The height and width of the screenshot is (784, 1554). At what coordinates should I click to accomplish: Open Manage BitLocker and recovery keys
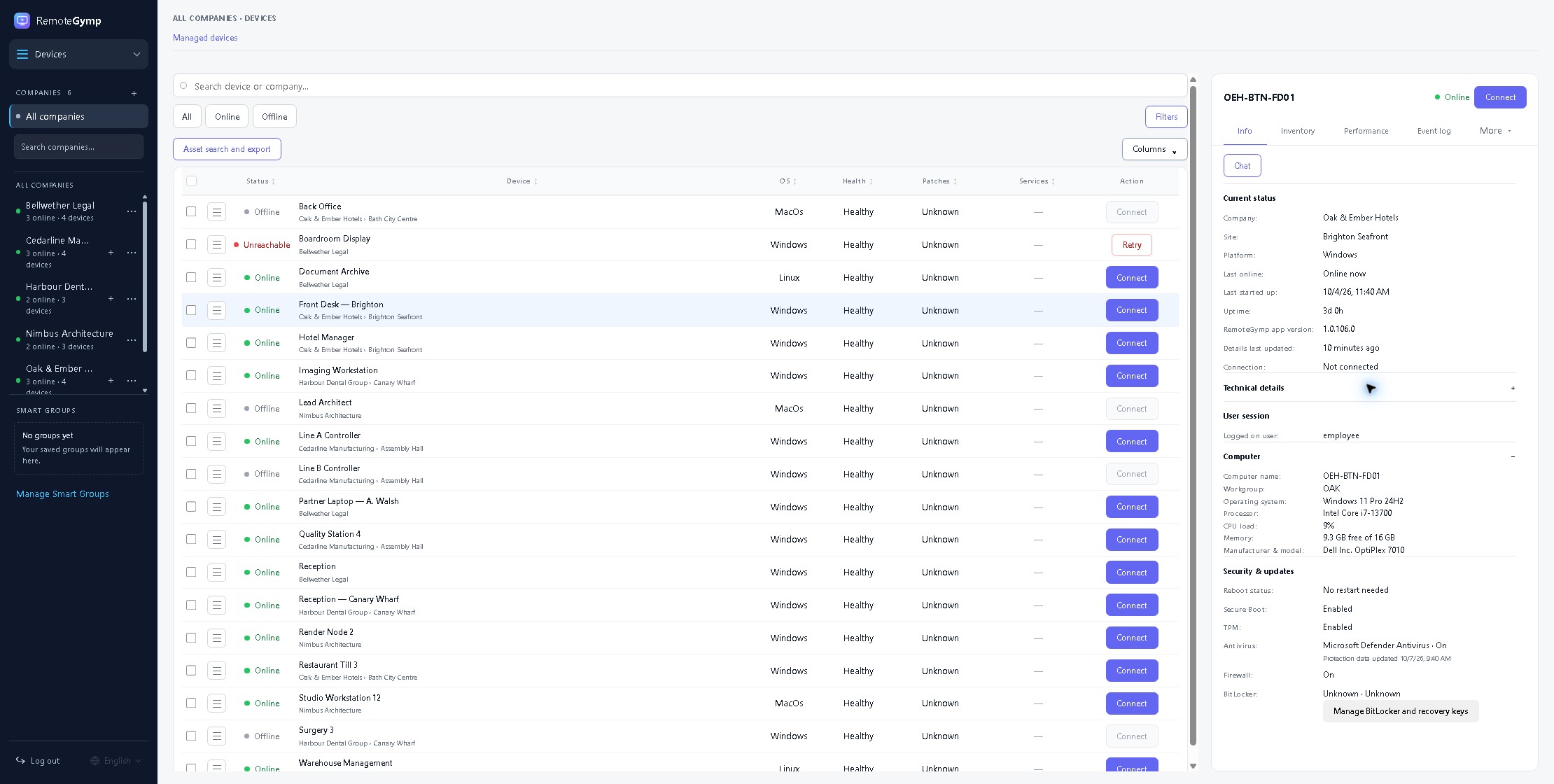pyautogui.click(x=1401, y=711)
